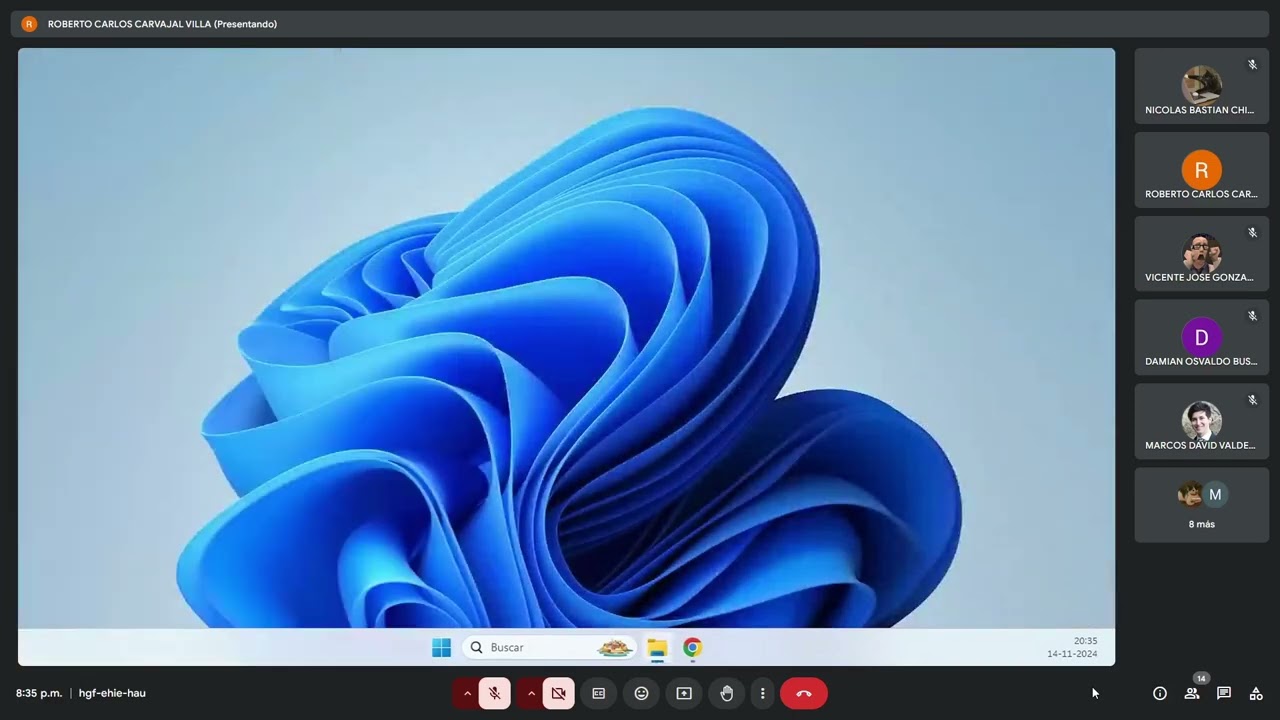The height and width of the screenshot is (720, 1280).
Task: Raise hand with the hand icon
Action: 727,693
